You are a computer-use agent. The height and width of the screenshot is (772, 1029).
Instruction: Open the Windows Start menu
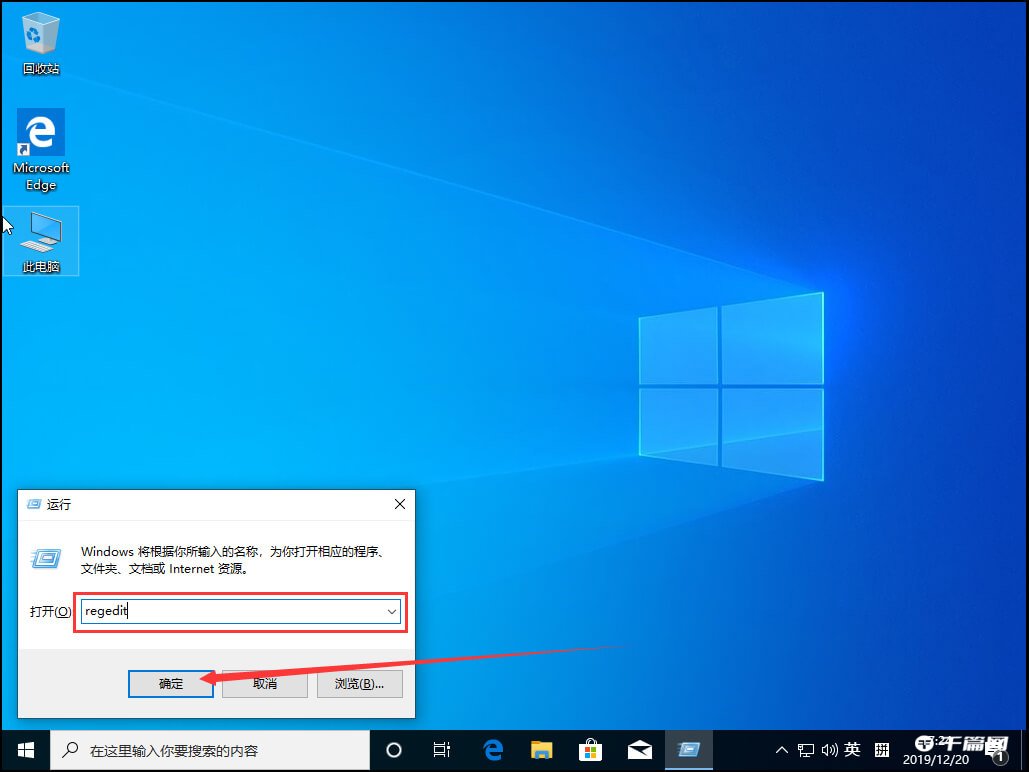pos(24,749)
